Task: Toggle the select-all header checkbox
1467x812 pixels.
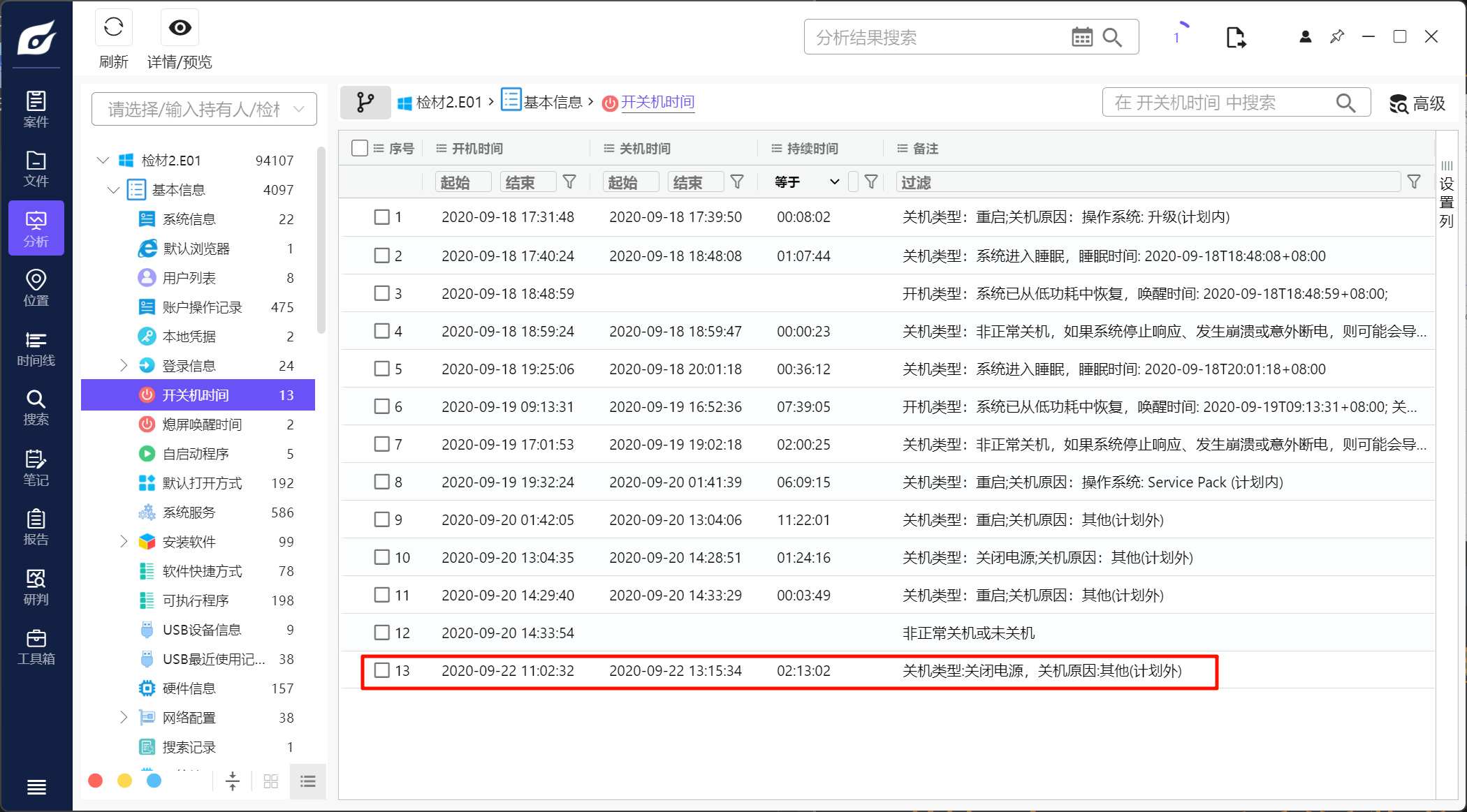Action: [360, 148]
